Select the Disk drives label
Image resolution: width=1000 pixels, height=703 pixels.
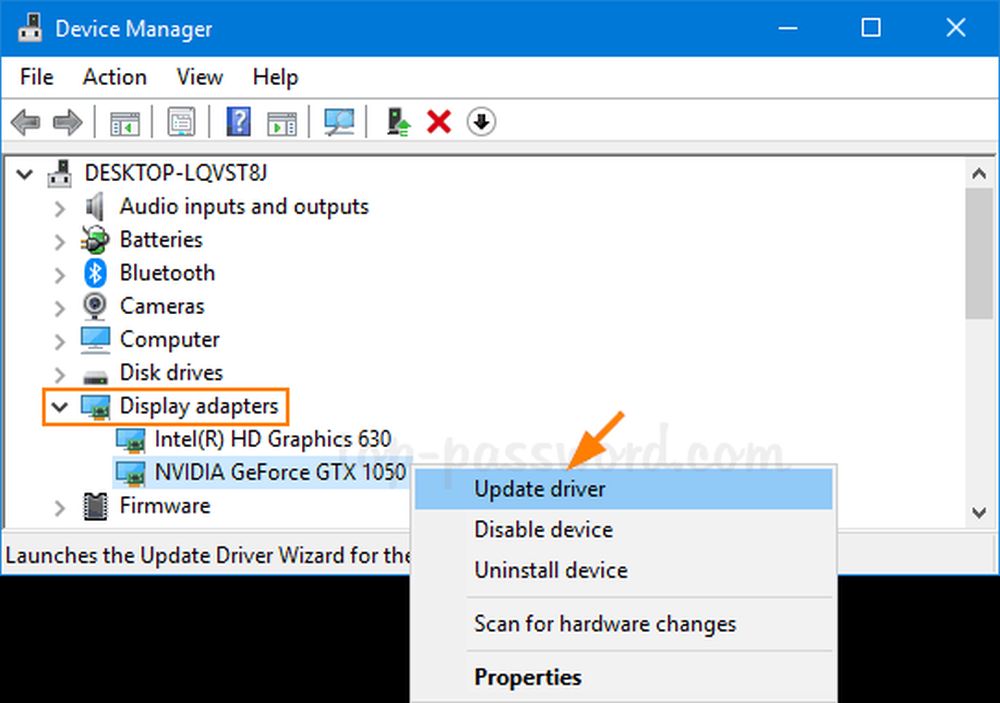click(x=172, y=373)
